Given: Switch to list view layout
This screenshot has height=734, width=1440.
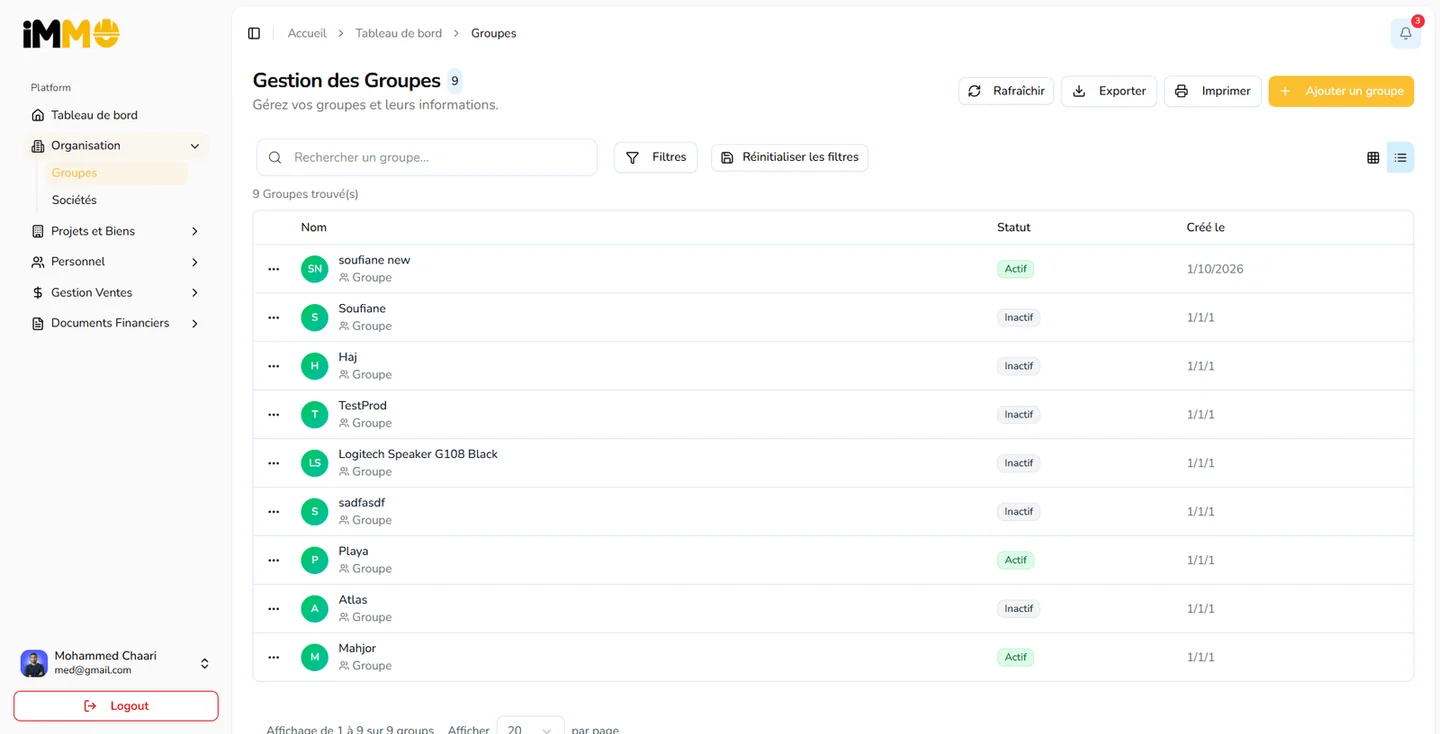Looking at the screenshot, I should [1400, 157].
